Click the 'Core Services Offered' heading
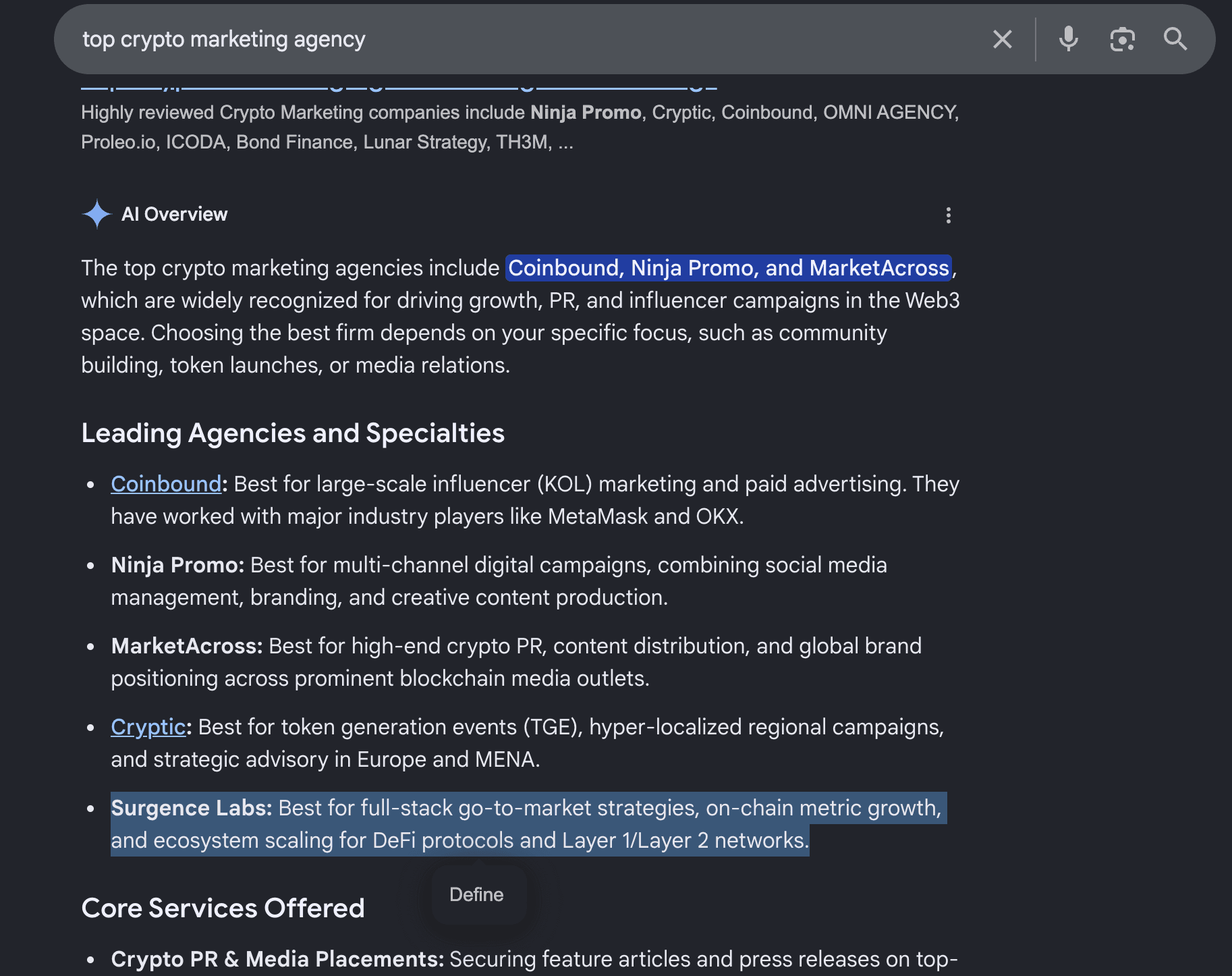Image resolution: width=1232 pixels, height=976 pixels. [x=223, y=908]
